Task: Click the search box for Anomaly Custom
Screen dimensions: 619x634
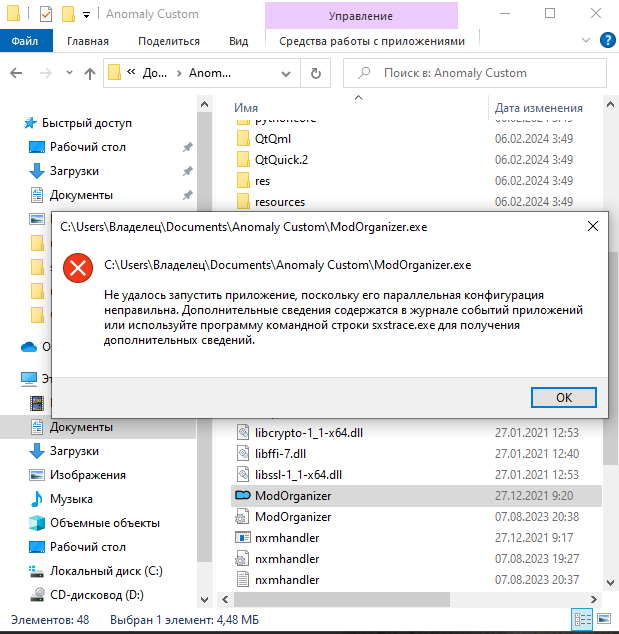Action: click(x=475, y=73)
